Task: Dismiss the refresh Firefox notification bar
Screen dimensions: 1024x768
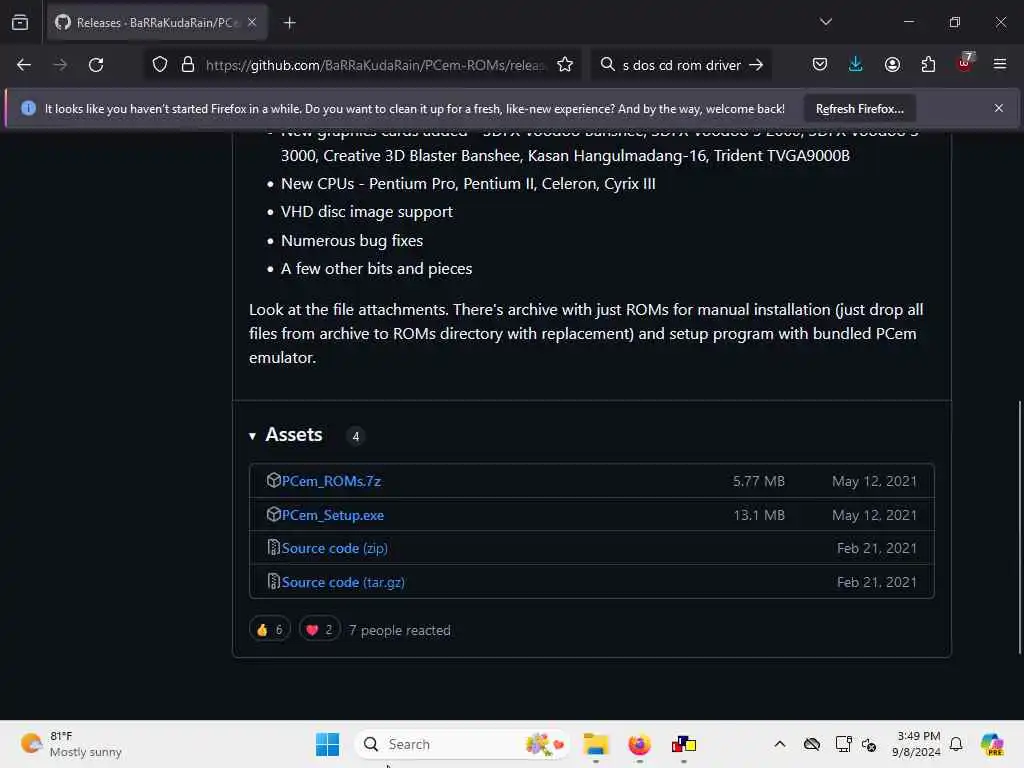Action: (999, 108)
